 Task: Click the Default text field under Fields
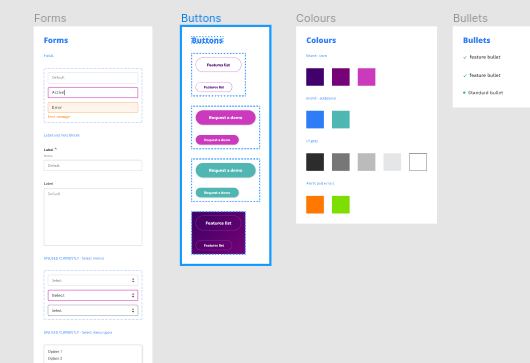coord(93,78)
